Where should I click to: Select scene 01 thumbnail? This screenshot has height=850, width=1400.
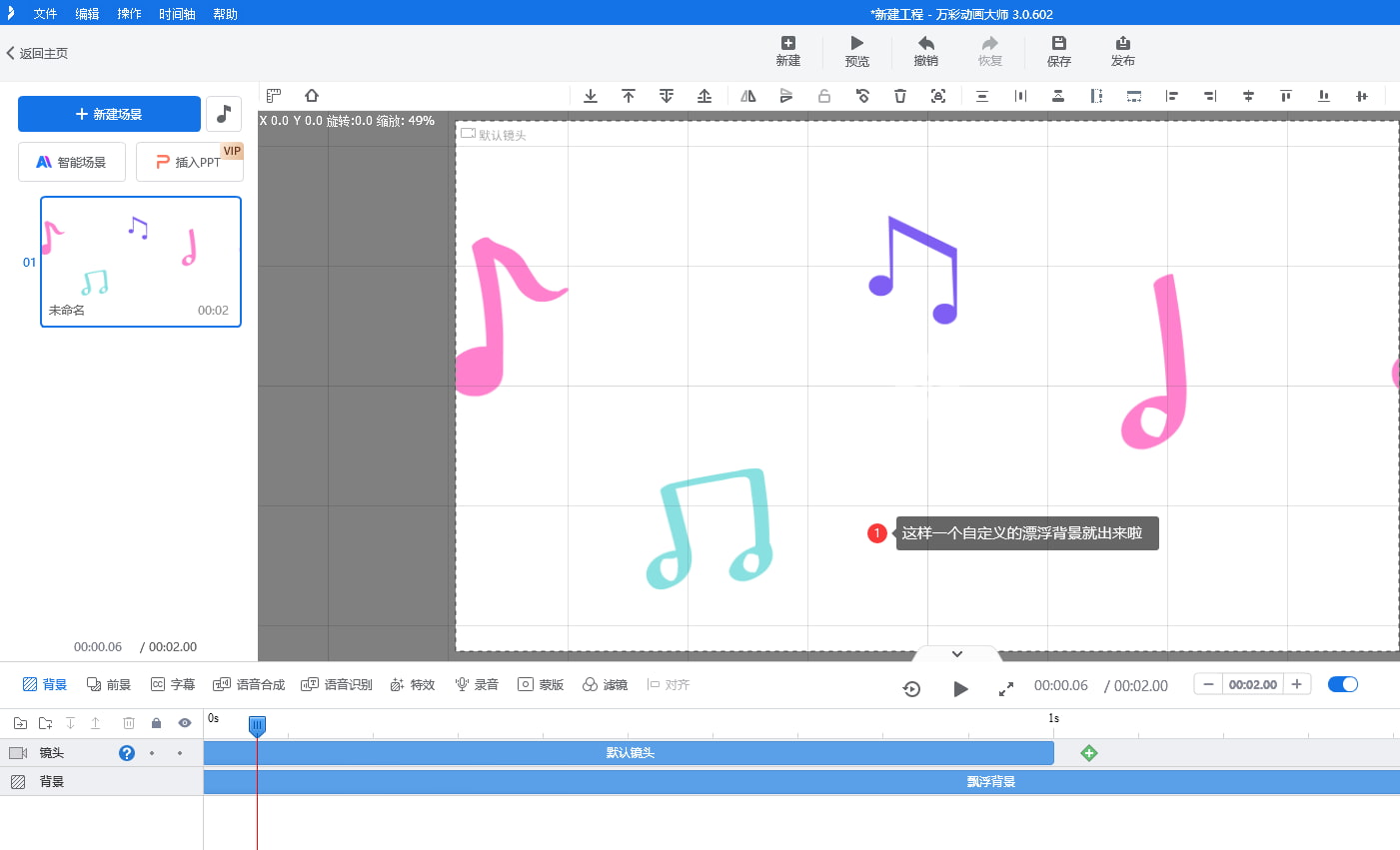(141, 261)
